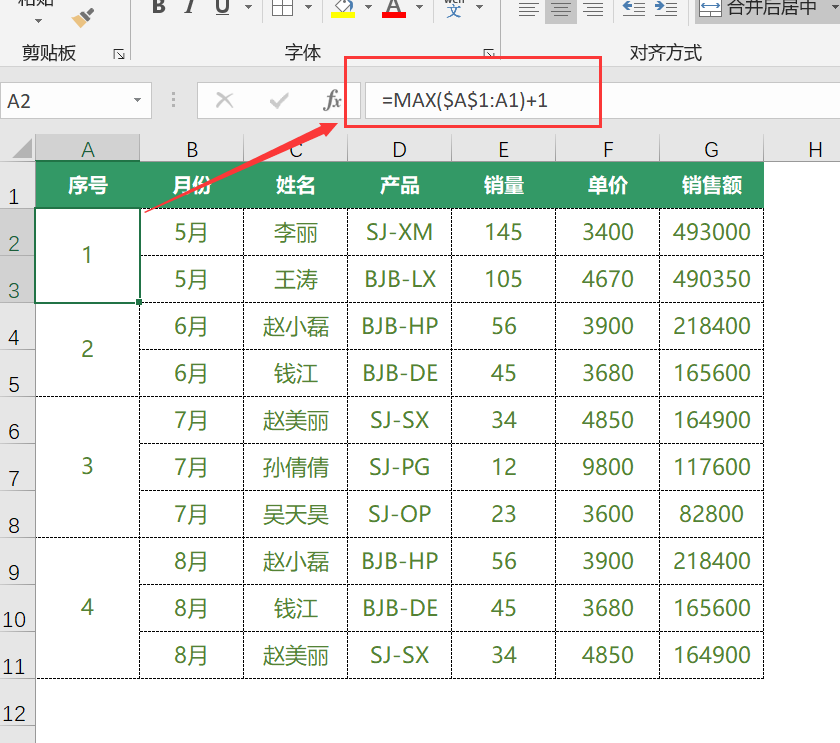Align text right
Image resolution: width=840 pixels, height=743 pixels.
click(593, 9)
